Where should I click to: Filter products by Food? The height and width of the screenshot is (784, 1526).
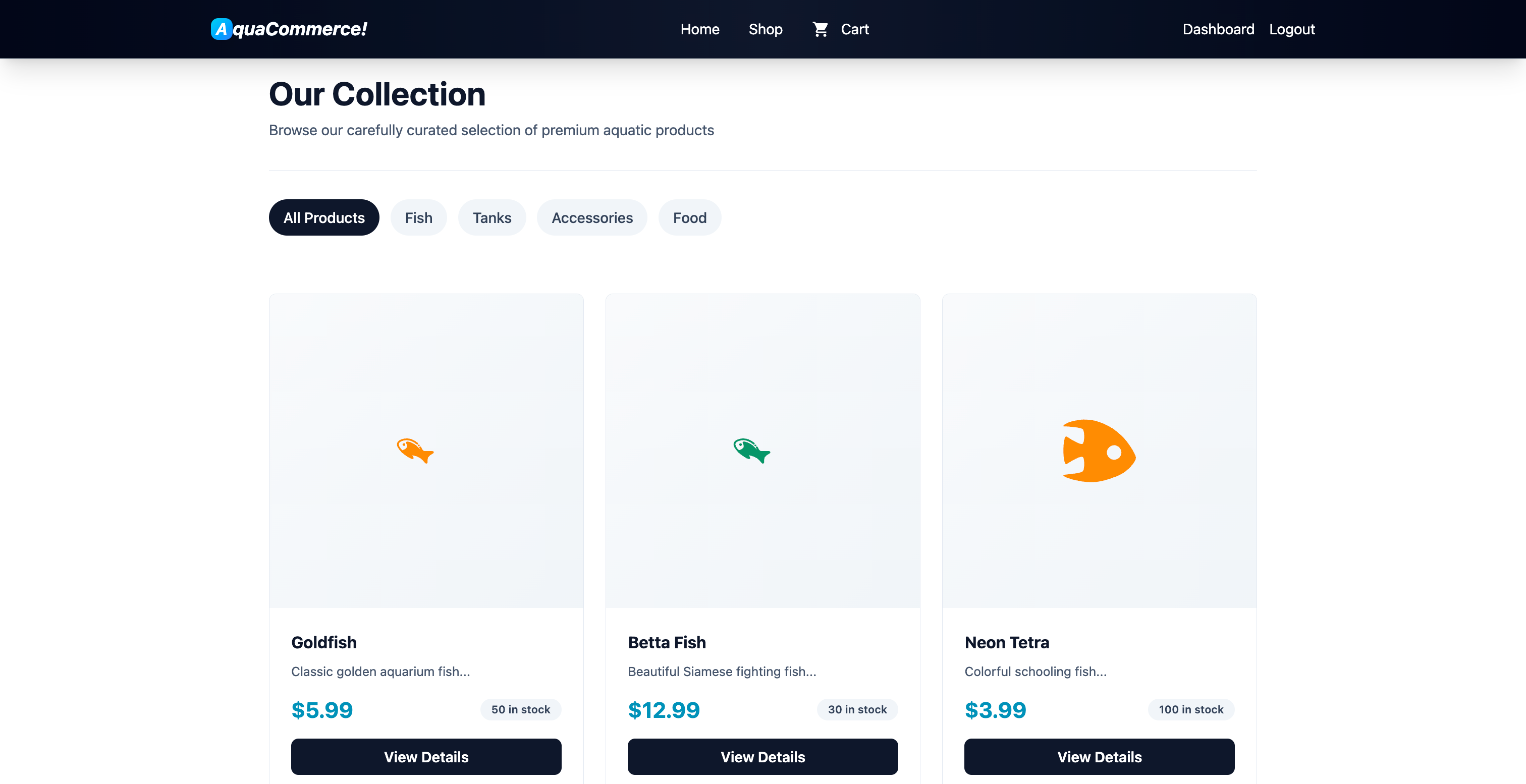point(689,217)
